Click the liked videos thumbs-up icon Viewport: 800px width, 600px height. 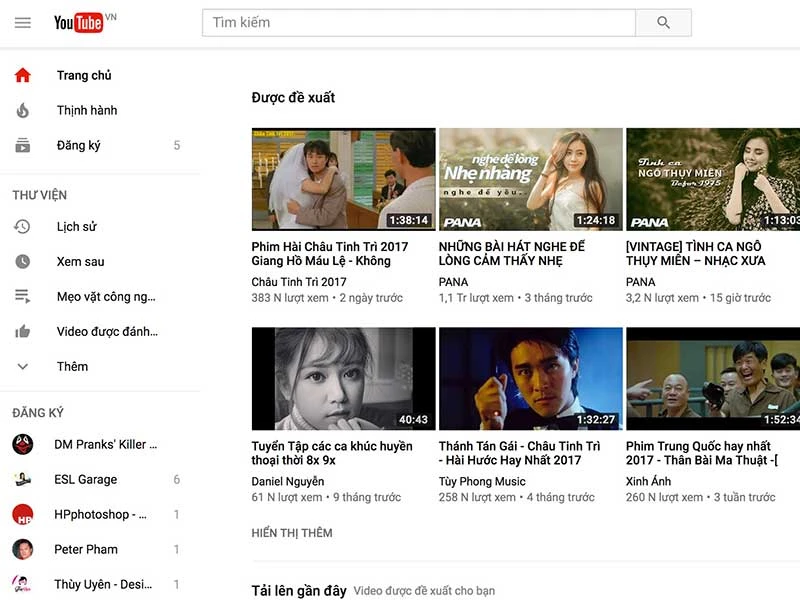click(x=22, y=332)
